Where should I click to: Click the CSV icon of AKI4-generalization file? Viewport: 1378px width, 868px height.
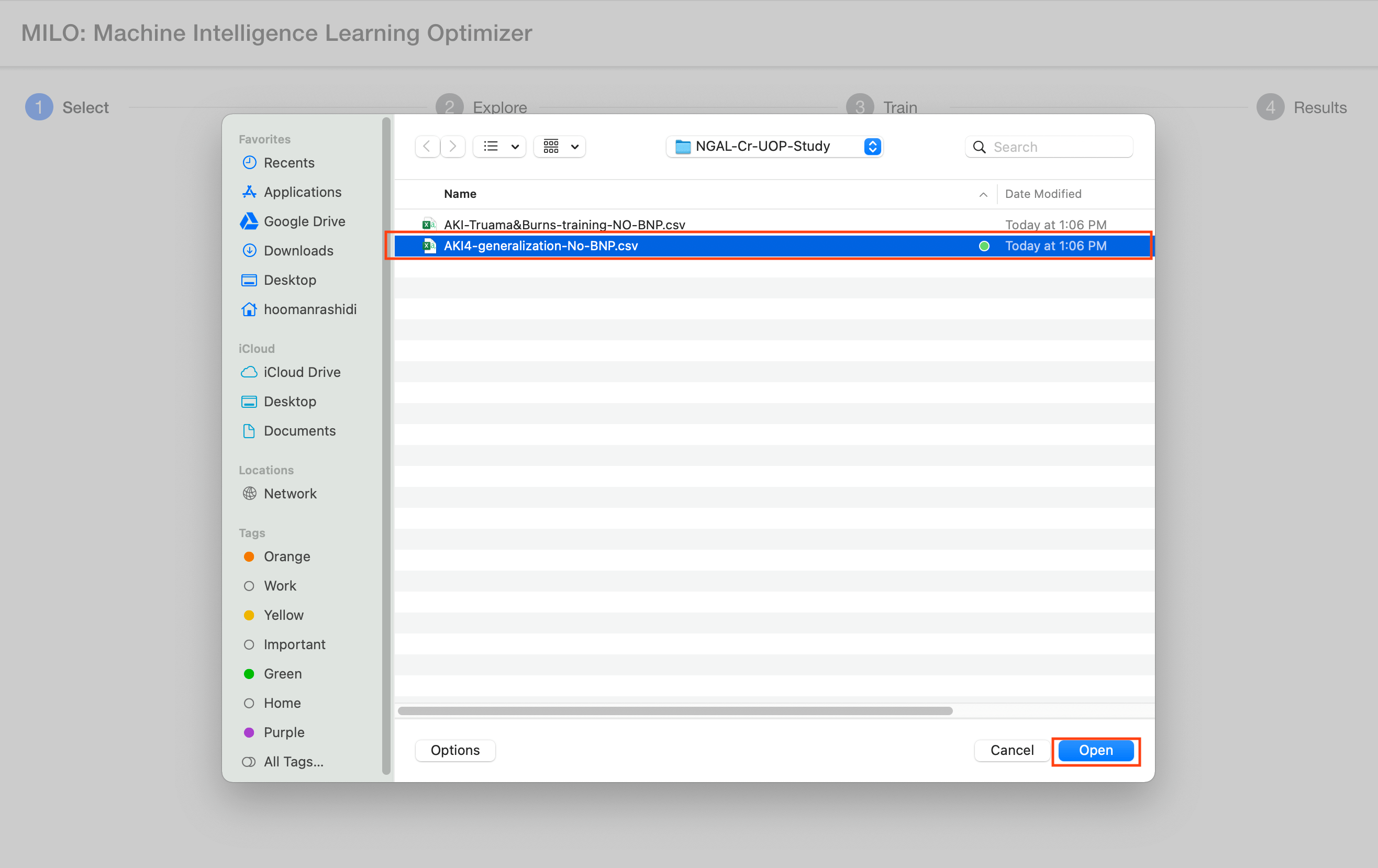click(429, 246)
